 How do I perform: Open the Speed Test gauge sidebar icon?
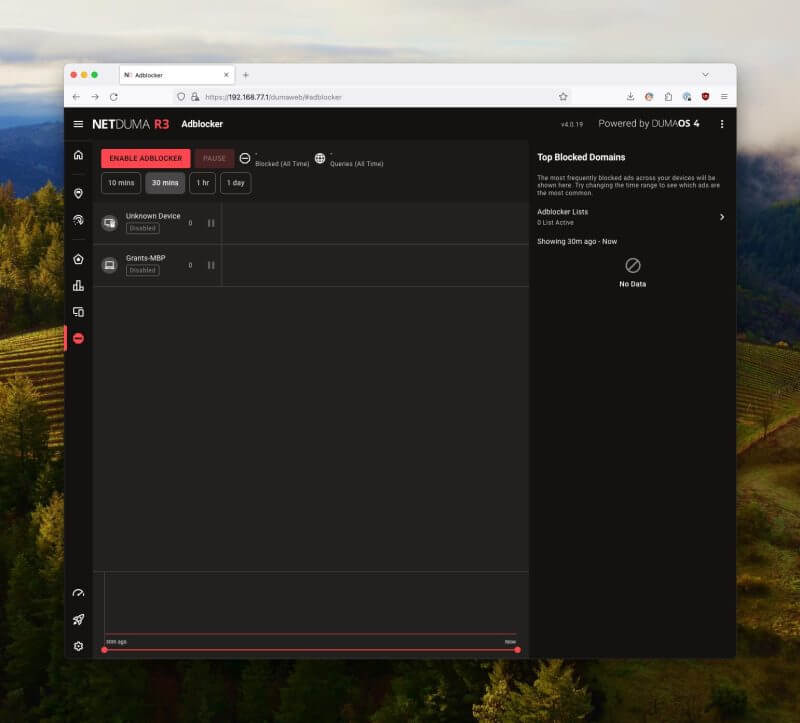(x=78, y=593)
